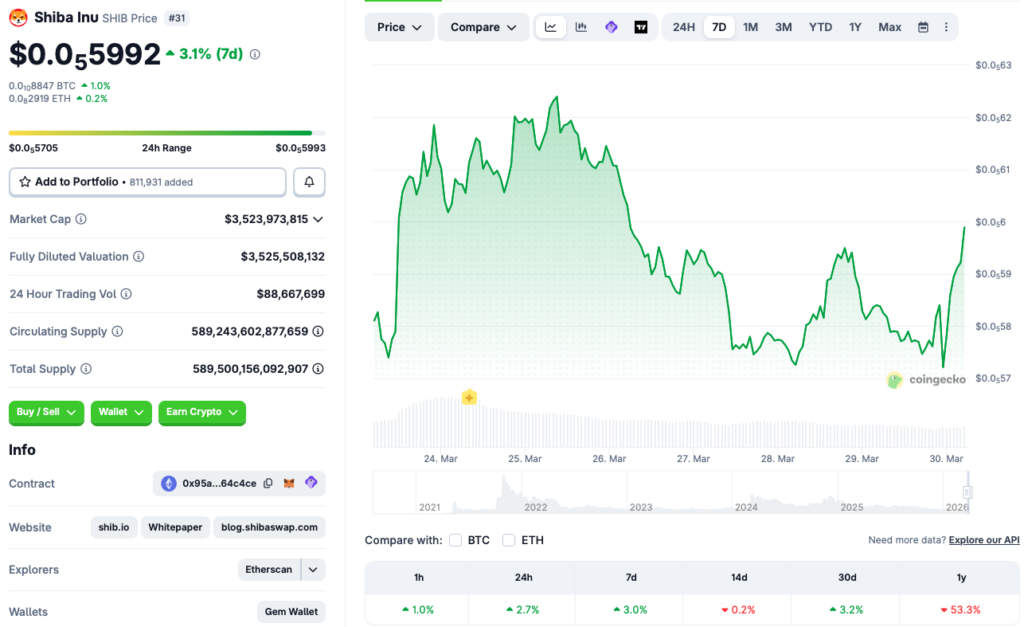Image resolution: width=1024 pixels, height=627 pixels.
Task: Open the Compare dropdown
Action: [483, 27]
